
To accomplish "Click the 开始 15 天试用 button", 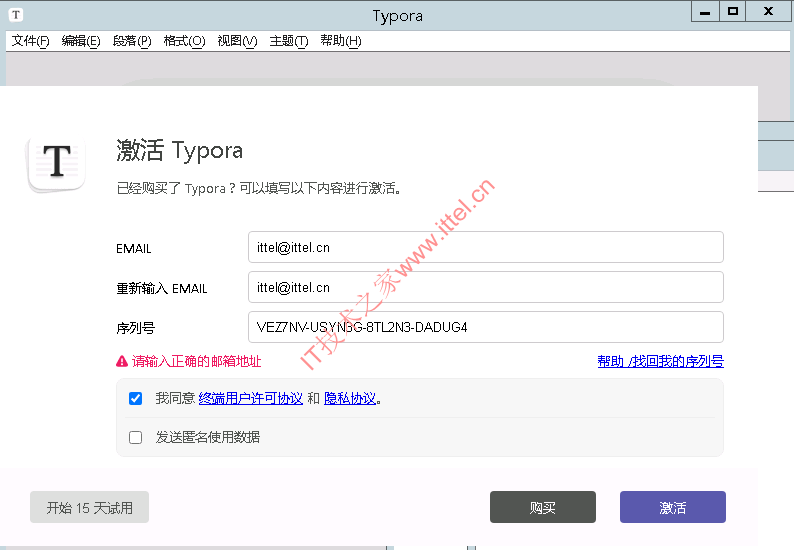I will pyautogui.click(x=90, y=507).
